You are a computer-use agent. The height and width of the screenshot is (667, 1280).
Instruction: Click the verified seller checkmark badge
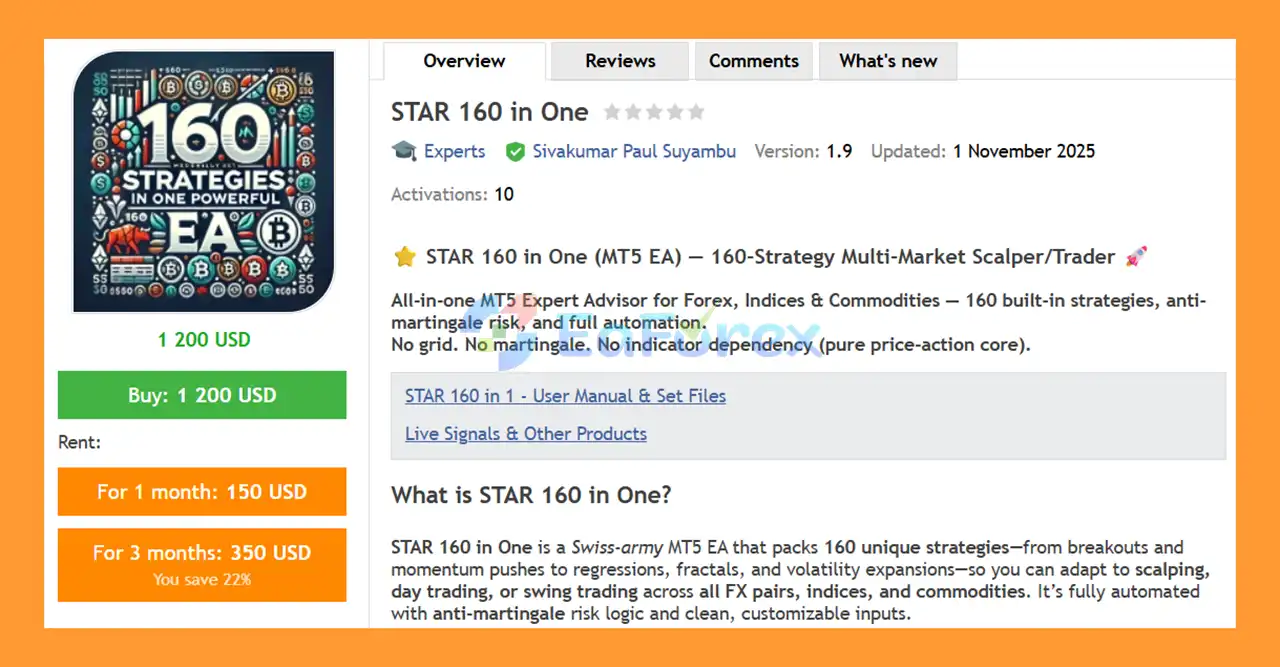[516, 151]
